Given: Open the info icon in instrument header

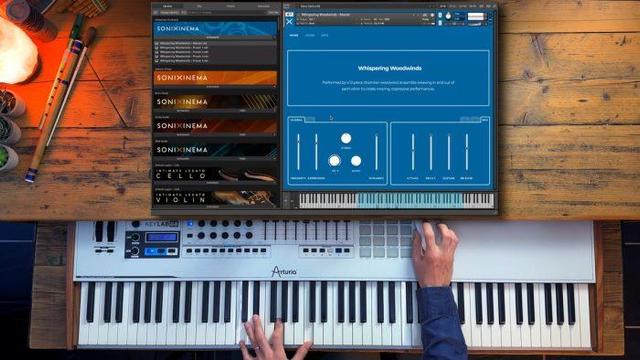Looking at the screenshot, I should pos(432,15).
